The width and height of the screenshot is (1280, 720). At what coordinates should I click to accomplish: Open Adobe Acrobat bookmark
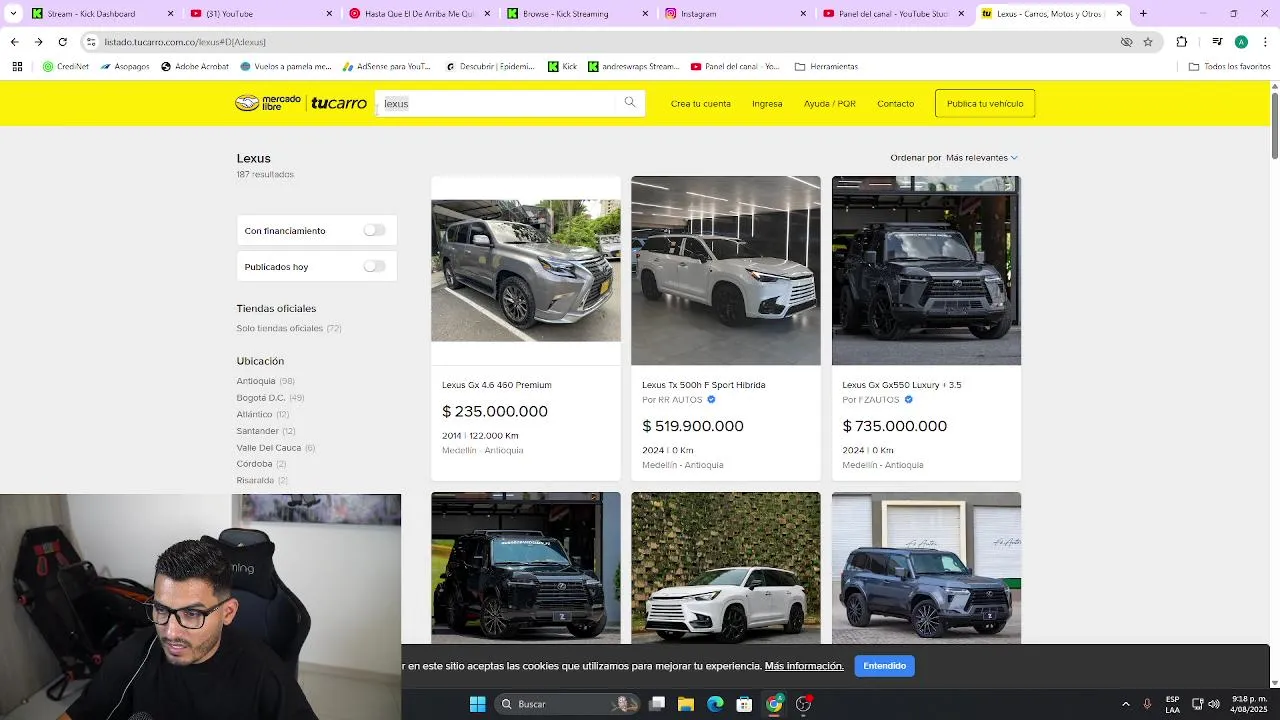(x=194, y=66)
